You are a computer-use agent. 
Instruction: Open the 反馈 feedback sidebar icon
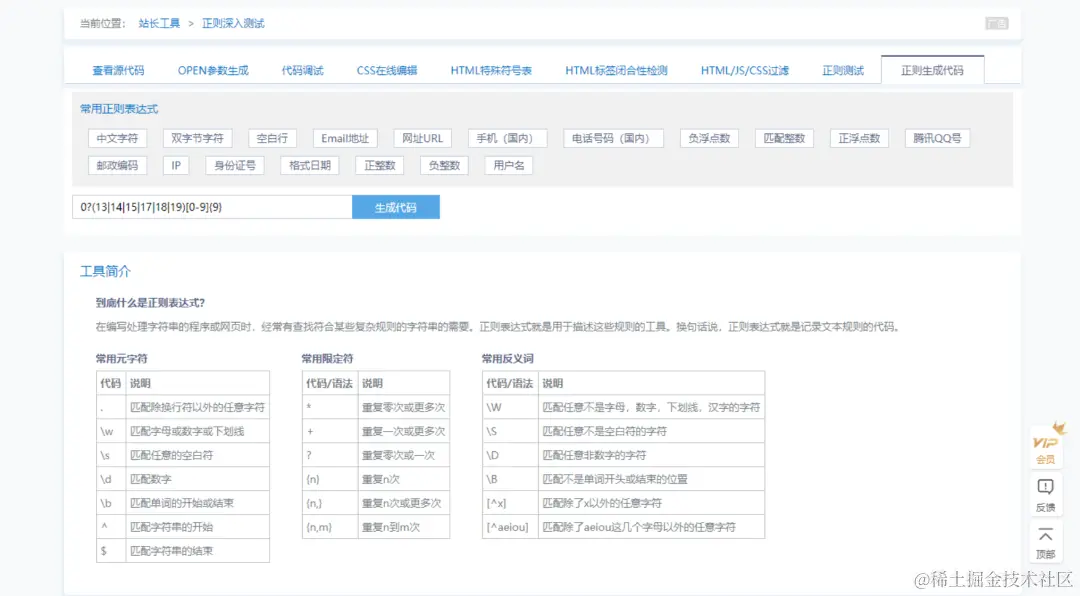pyautogui.click(x=1045, y=495)
